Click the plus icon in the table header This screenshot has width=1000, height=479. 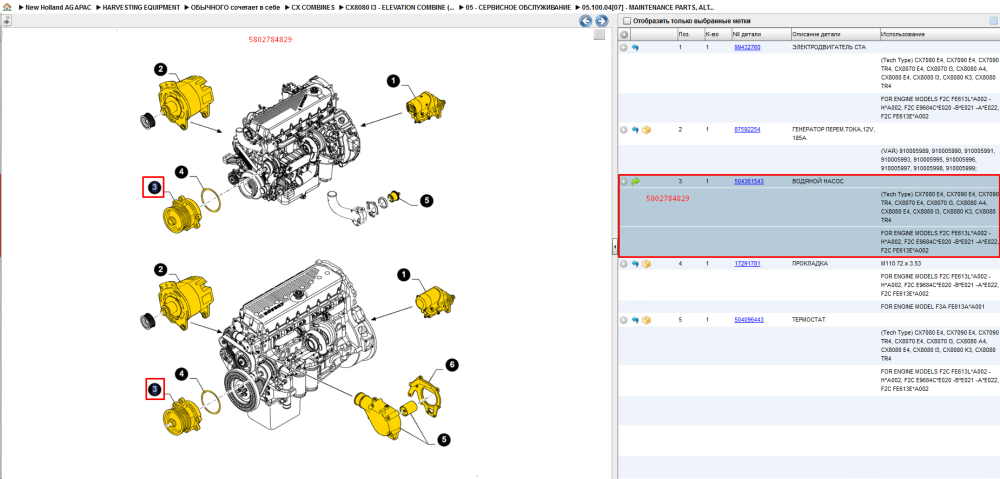[624, 34]
